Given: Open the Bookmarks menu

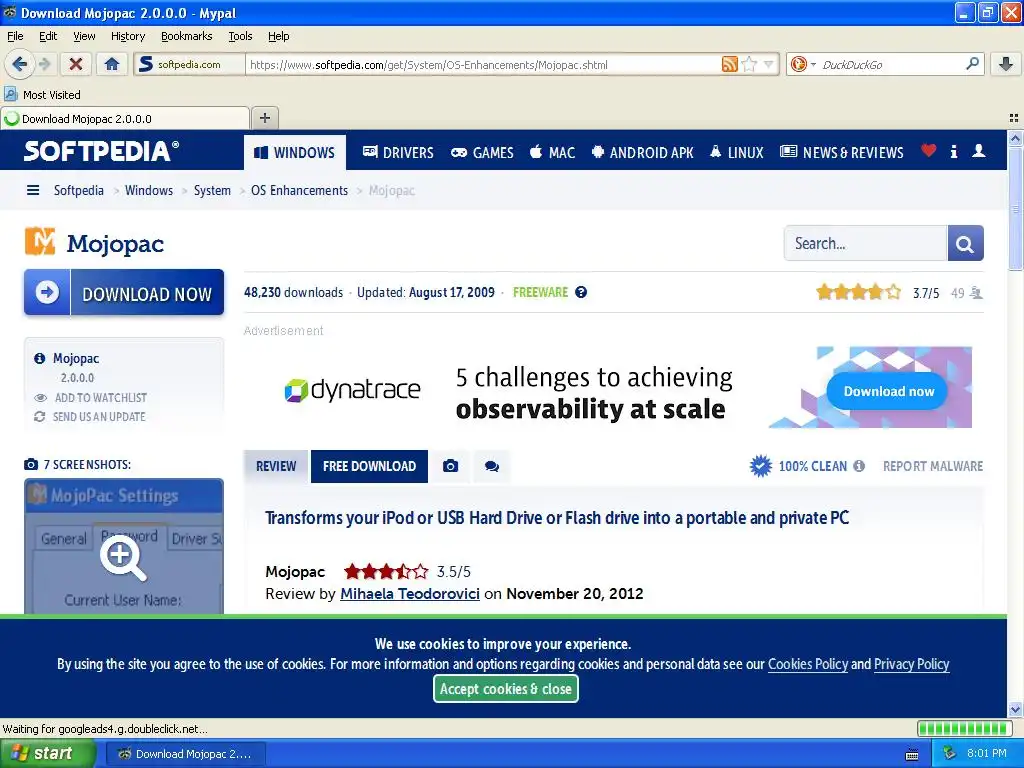Looking at the screenshot, I should coord(187,36).
